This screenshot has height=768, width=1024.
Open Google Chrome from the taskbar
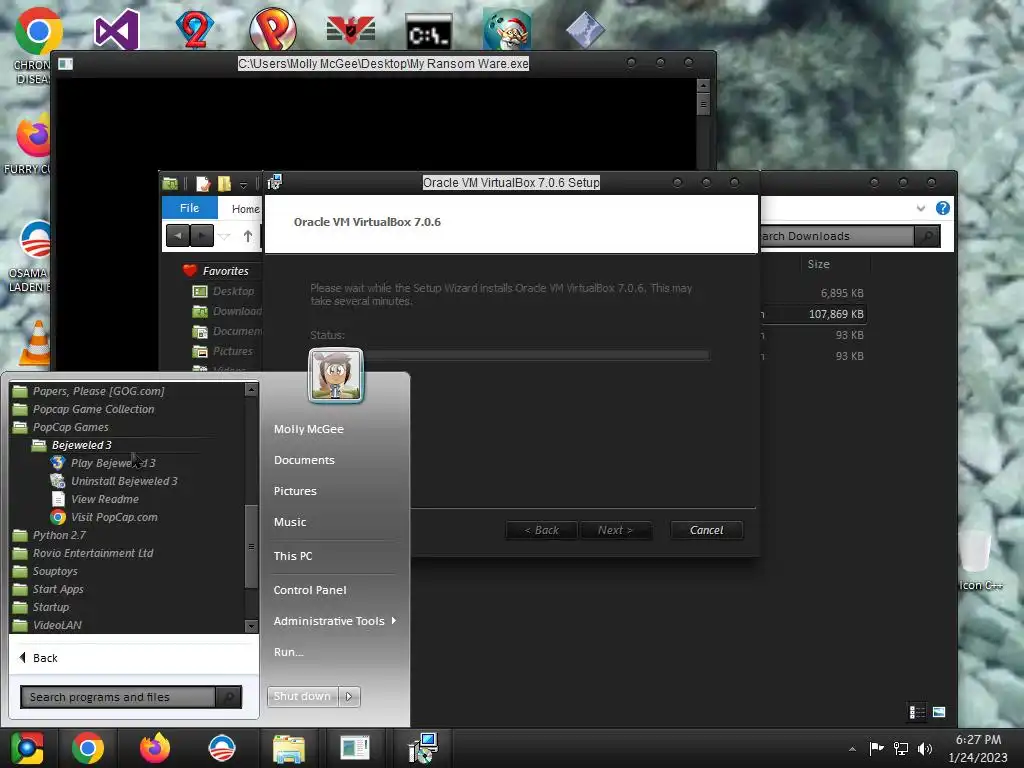click(x=88, y=748)
